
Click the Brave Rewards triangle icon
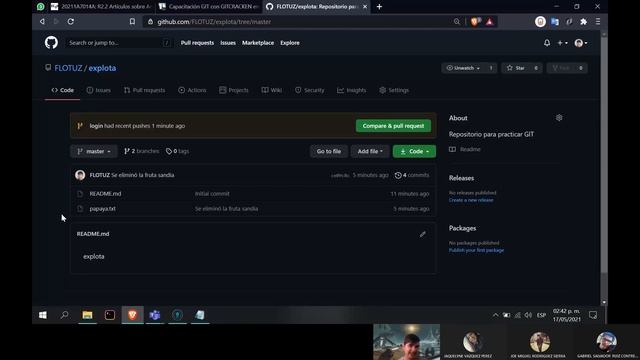490,22
